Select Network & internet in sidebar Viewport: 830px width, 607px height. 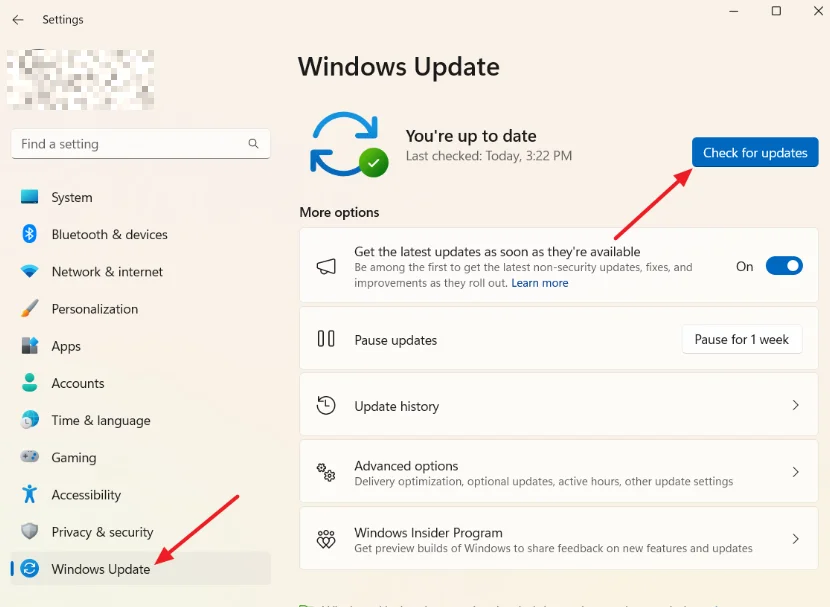click(x=141, y=271)
